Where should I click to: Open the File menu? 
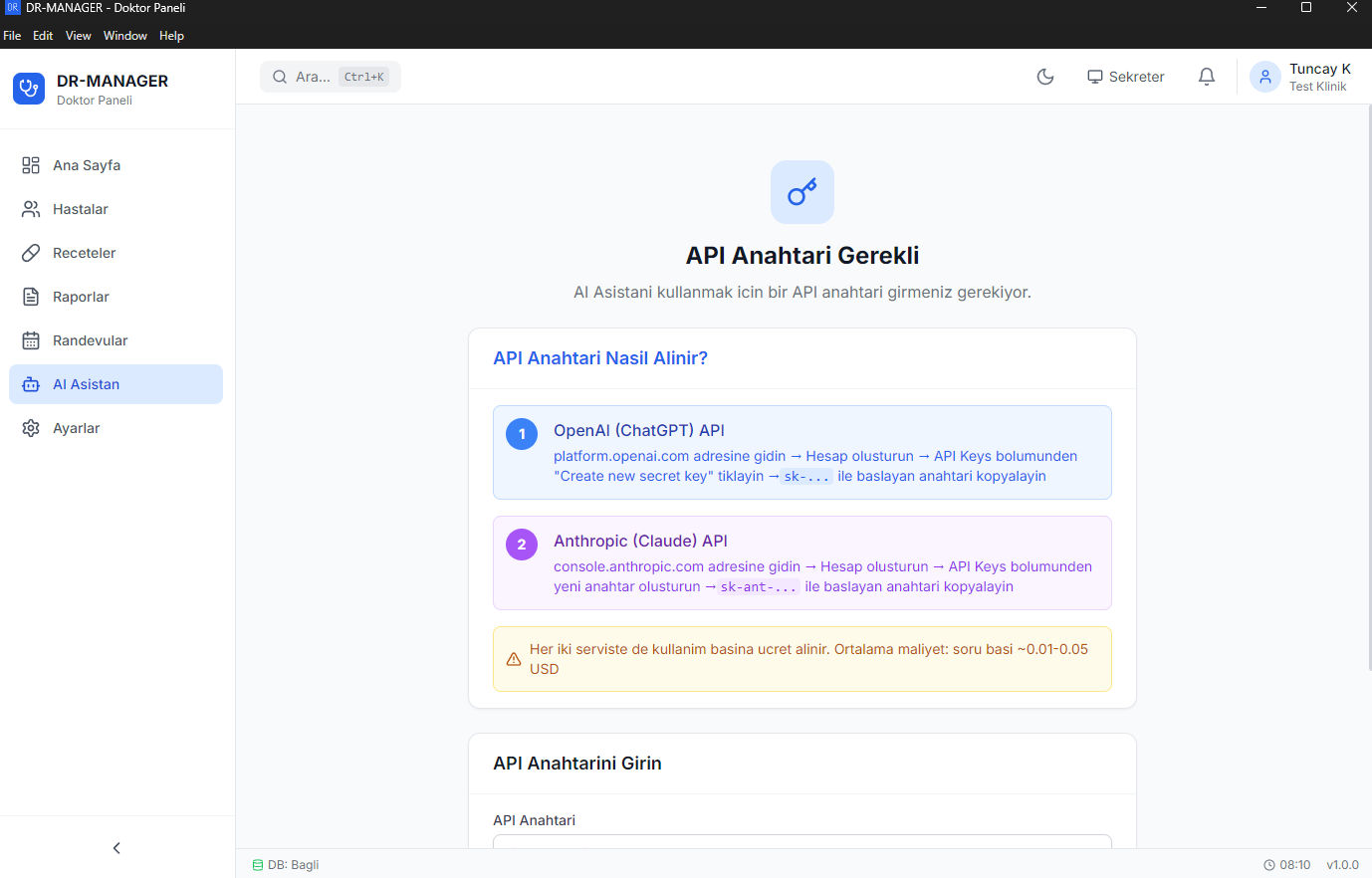(x=12, y=36)
